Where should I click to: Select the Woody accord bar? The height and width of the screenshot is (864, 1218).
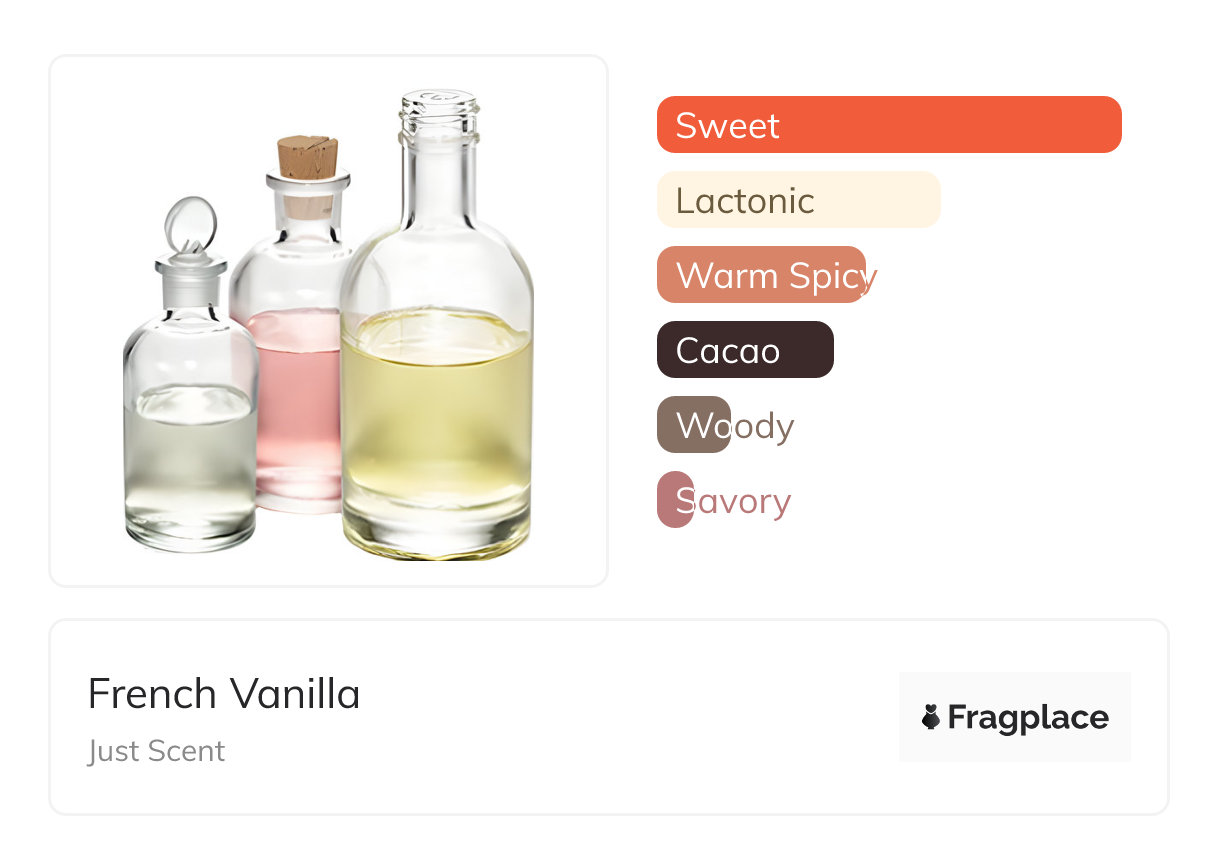point(693,425)
